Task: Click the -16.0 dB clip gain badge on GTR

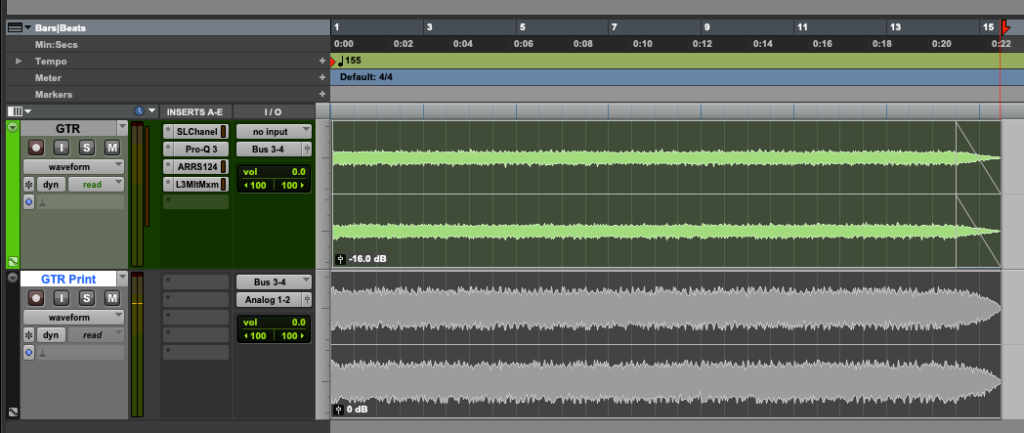Action: pos(360,259)
